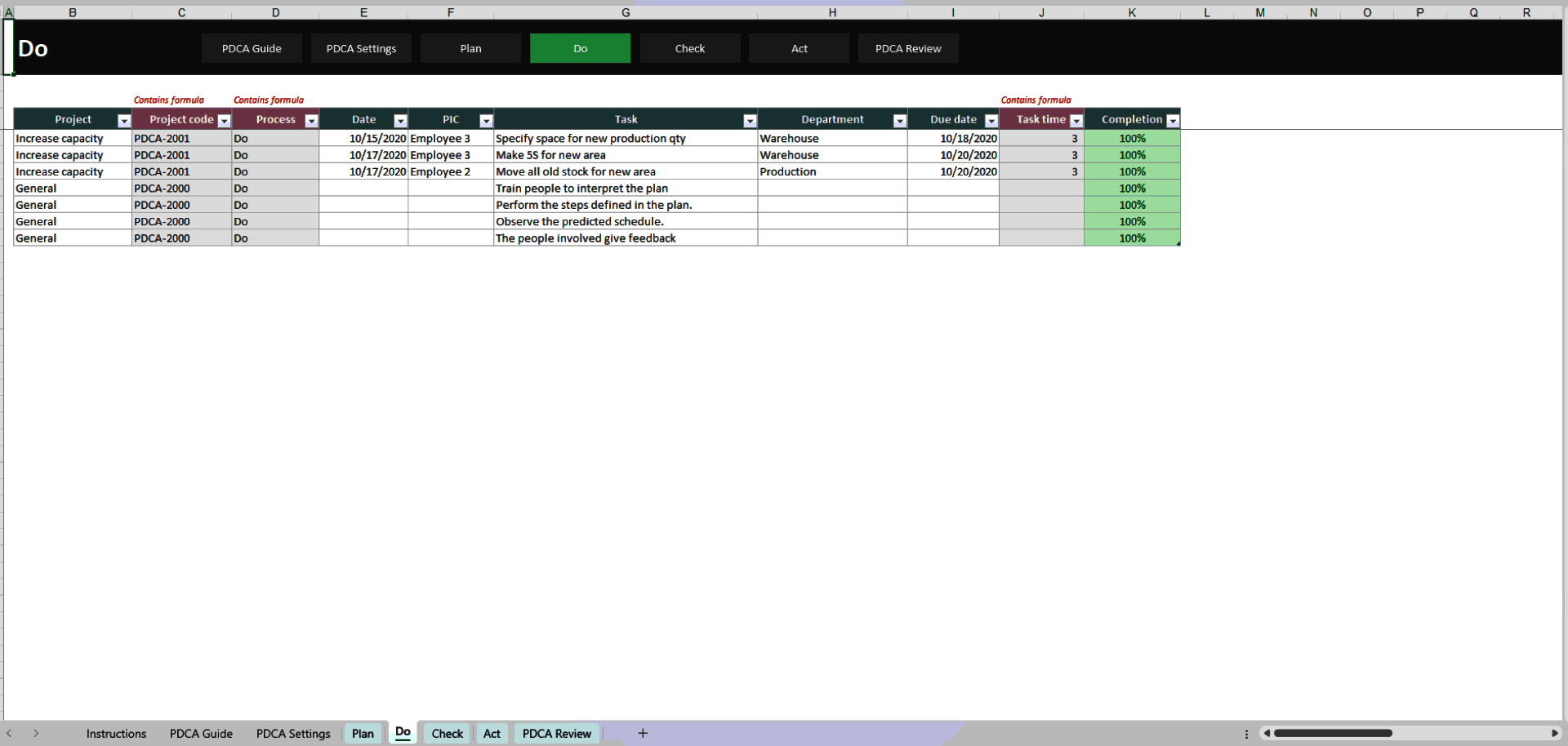Switch to the Instructions sheet tab
This screenshot has height=746, width=1568.
pyautogui.click(x=116, y=733)
